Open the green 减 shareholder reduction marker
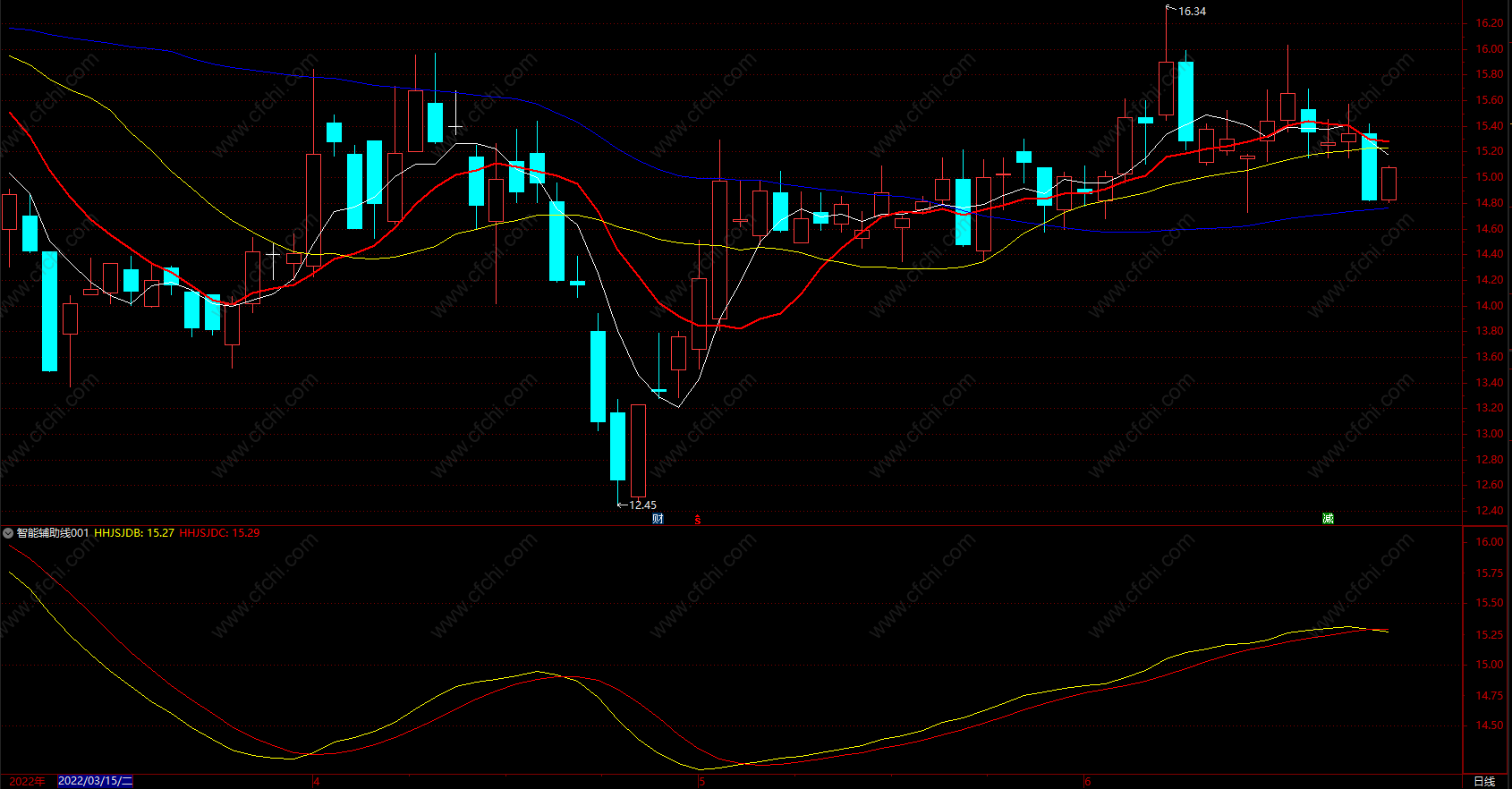 tap(1328, 519)
